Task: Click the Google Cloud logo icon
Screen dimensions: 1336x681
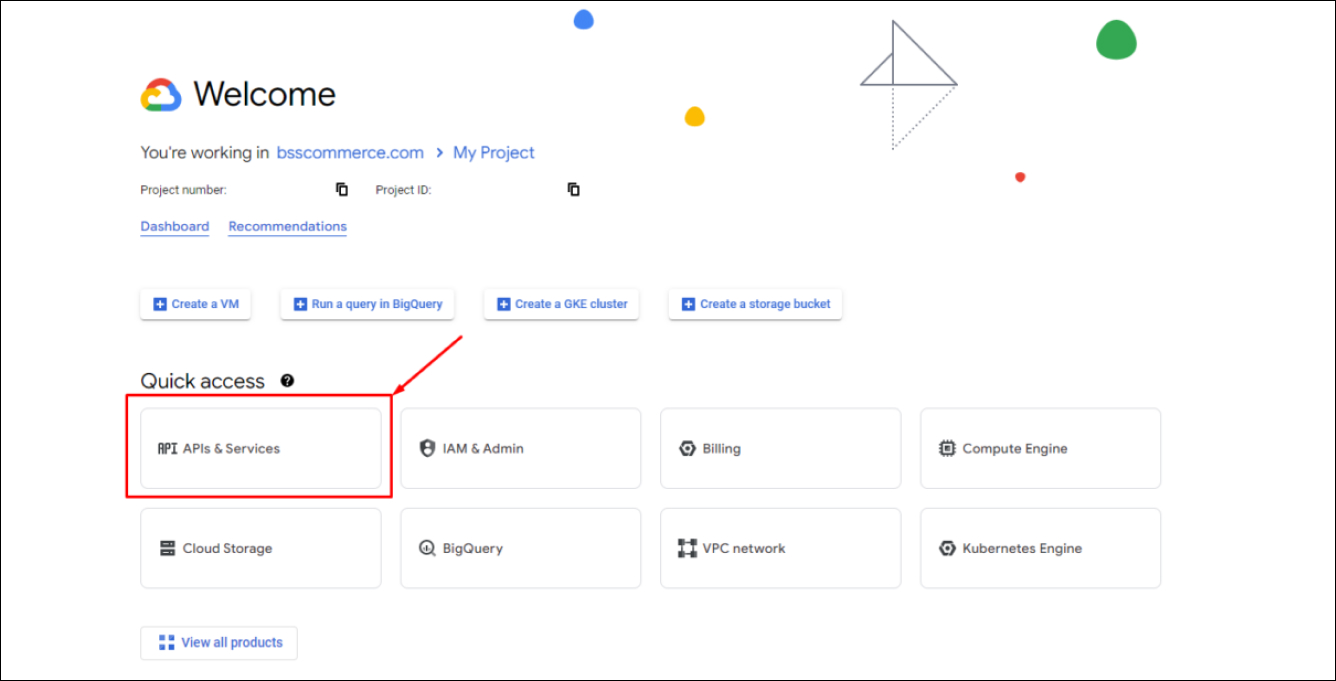Action: pyautogui.click(x=161, y=95)
